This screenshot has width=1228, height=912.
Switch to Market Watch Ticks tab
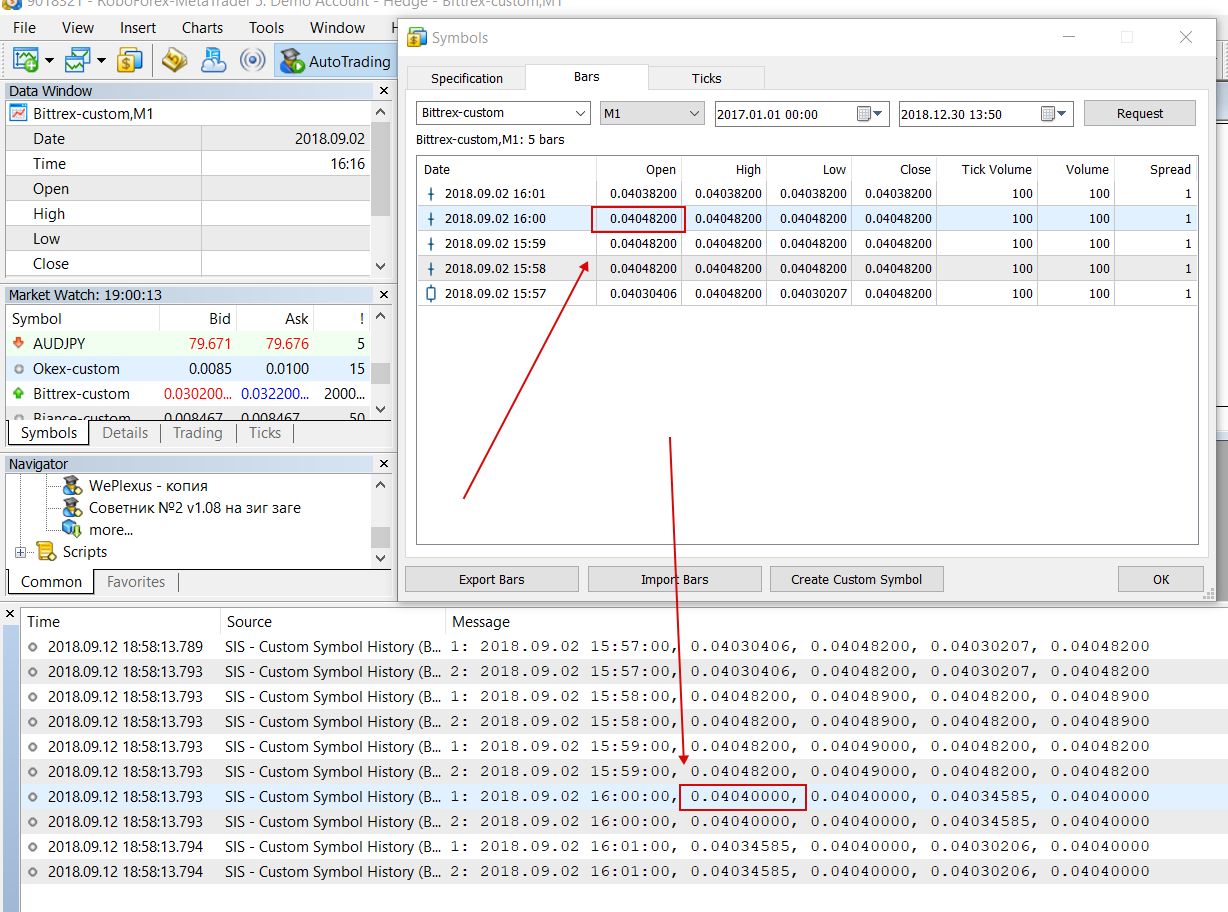tap(265, 433)
